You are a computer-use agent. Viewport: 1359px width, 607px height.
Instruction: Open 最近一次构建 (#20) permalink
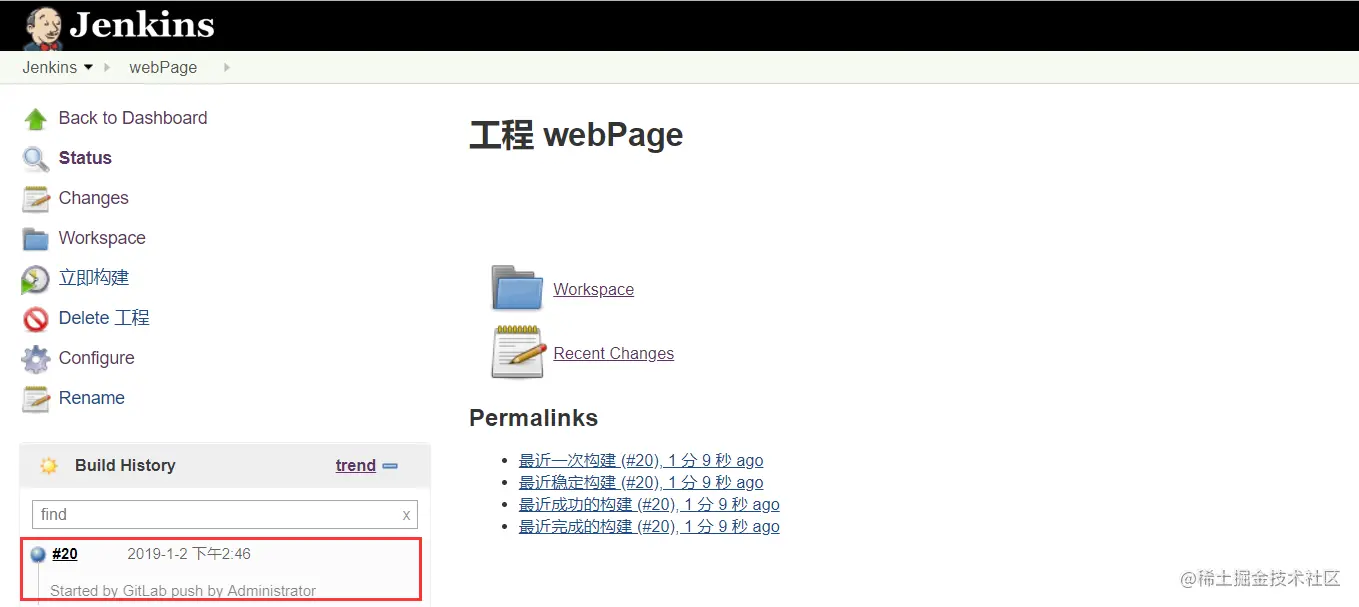click(x=641, y=461)
